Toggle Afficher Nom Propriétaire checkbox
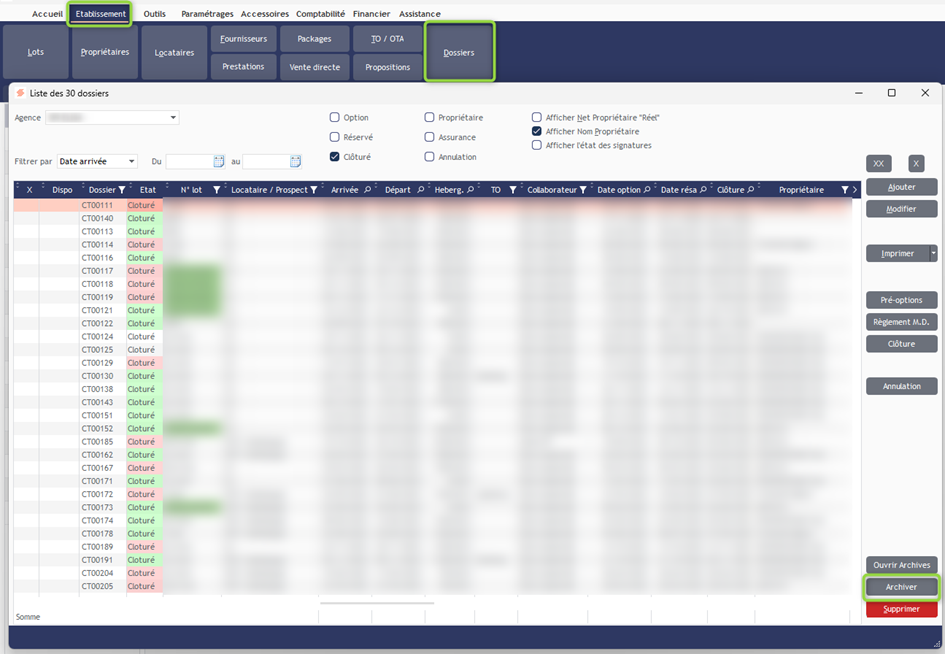This screenshot has width=945, height=654. point(537,131)
